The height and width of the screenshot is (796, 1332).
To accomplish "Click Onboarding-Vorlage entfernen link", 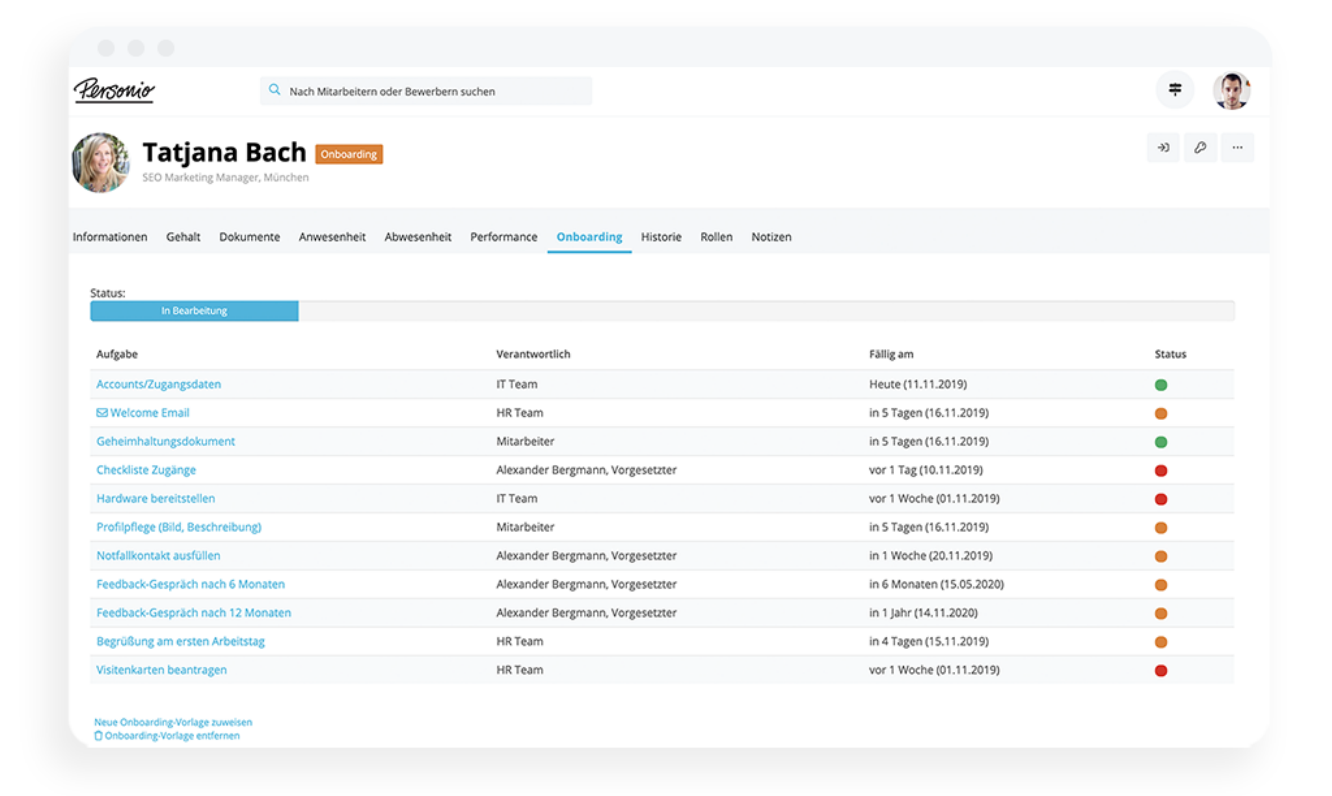I will coord(172,736).
